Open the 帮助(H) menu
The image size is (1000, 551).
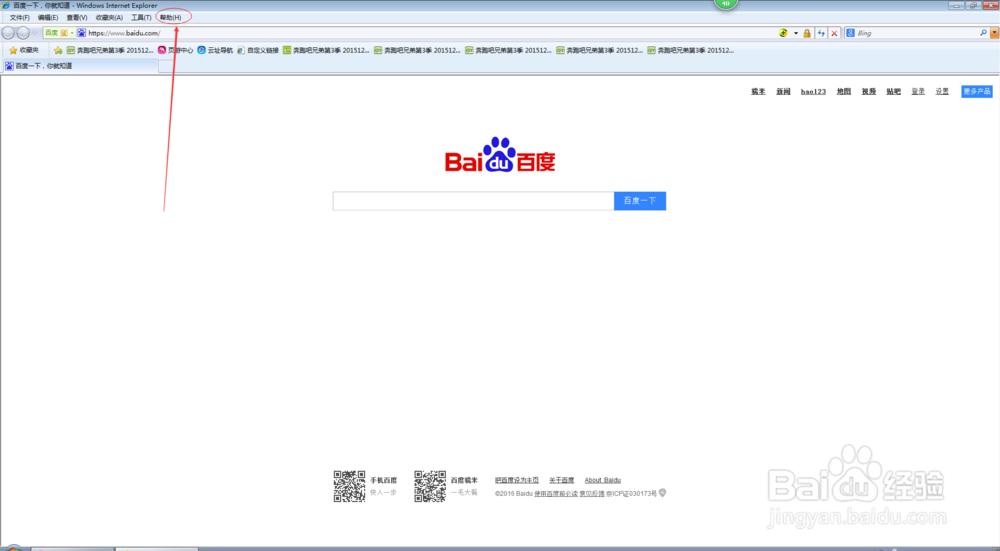click(170, 18)
